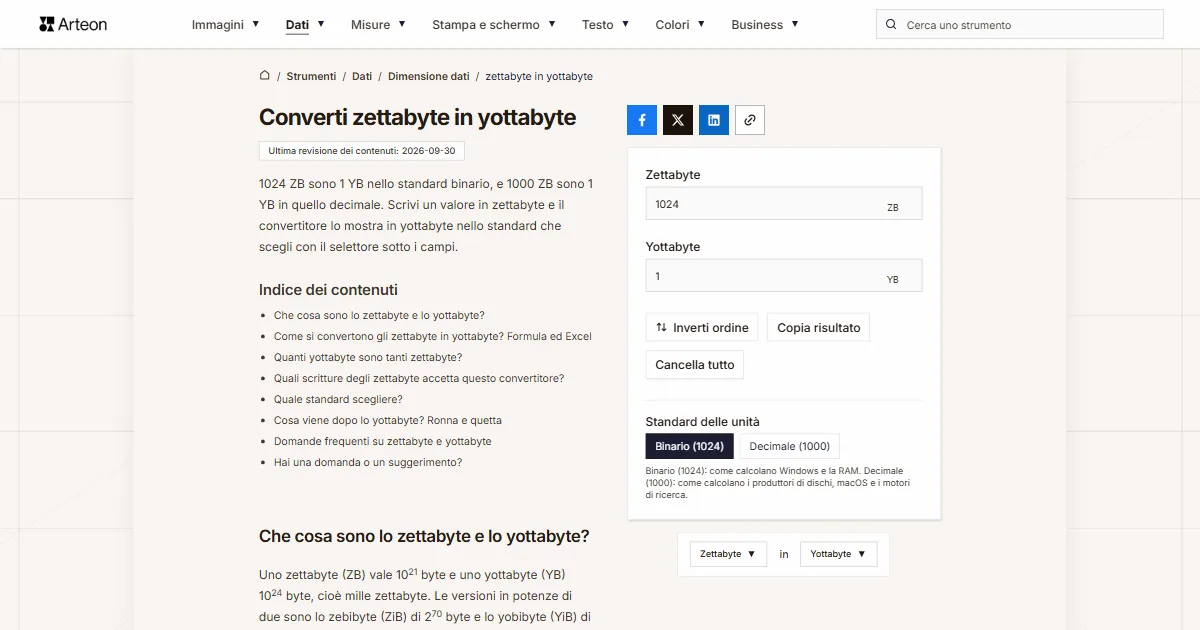This screenshot has height=630, width=1200.
Task: Copy page link icon
Action: pos(750,120)
